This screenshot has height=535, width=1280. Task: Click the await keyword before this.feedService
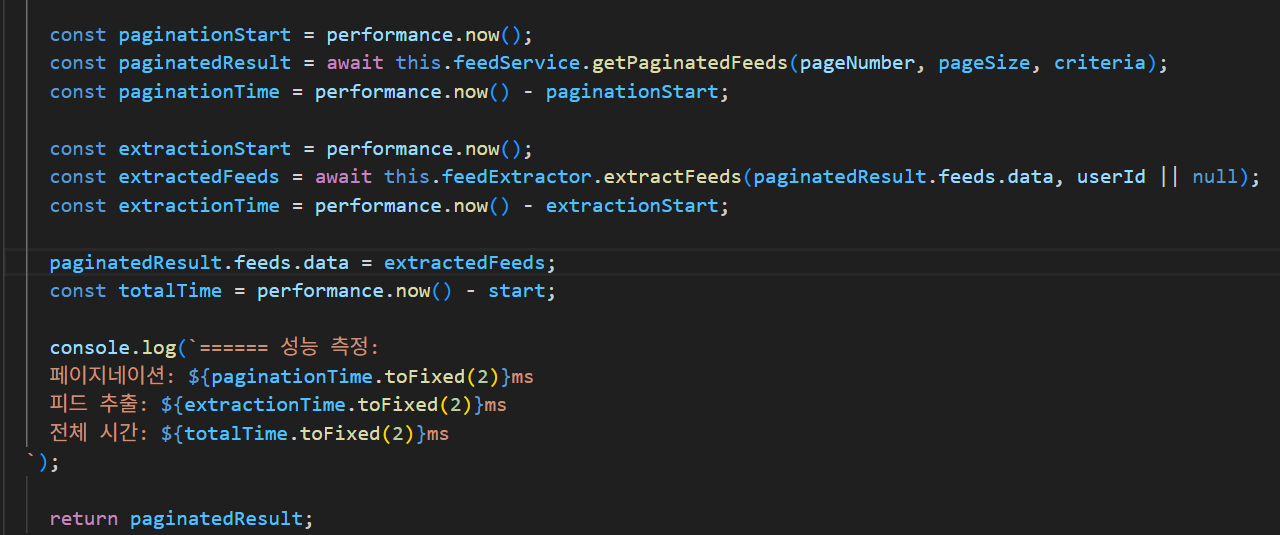[355, 63]
